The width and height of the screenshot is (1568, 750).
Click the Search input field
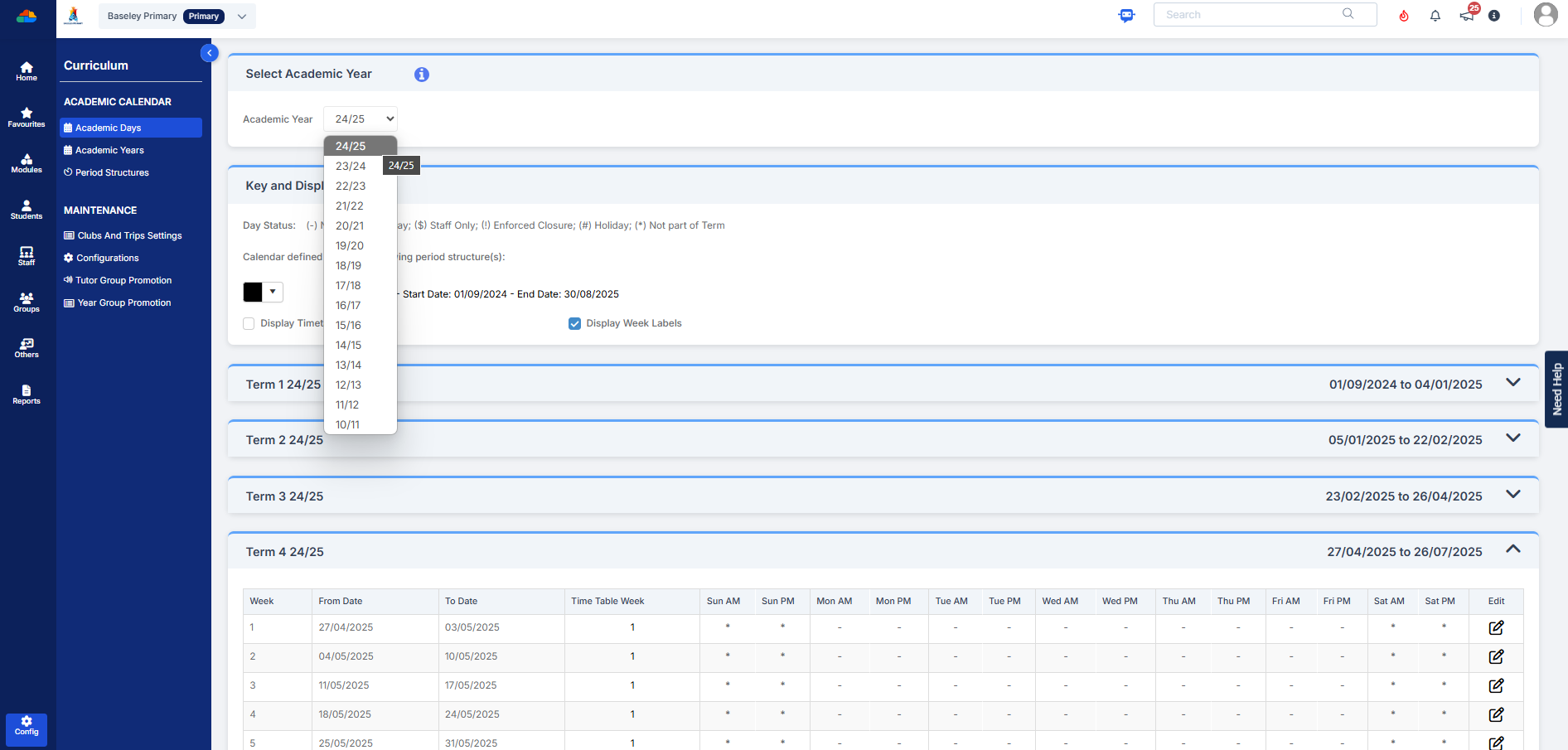pos(1251,15)
